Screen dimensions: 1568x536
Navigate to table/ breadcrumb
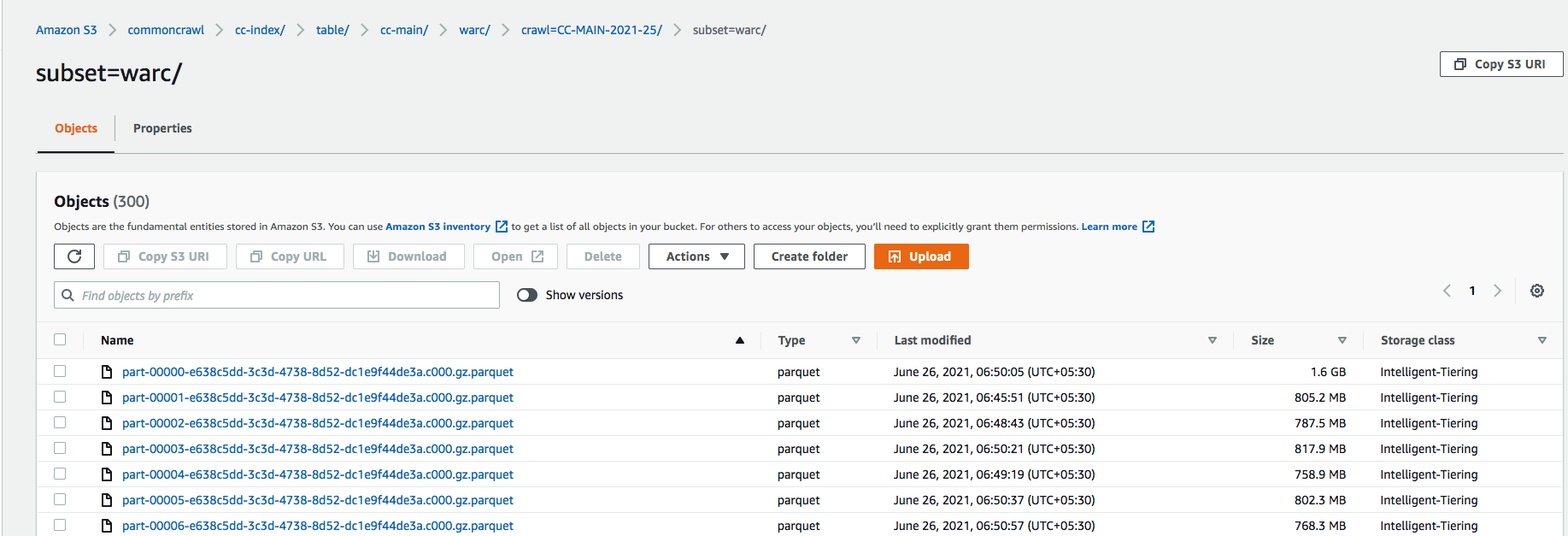pos(332,30)
